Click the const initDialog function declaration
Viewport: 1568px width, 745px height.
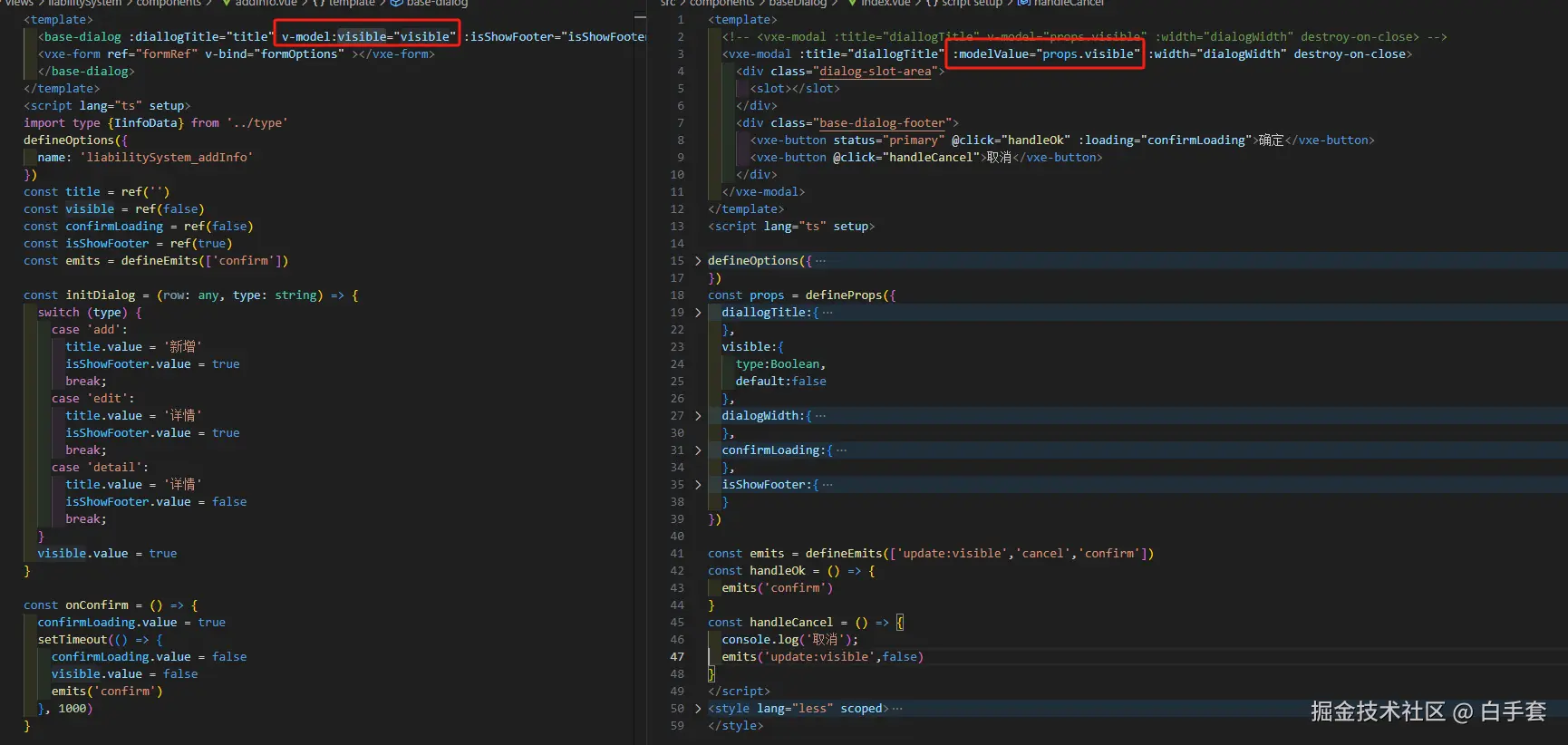[x=190, y=295]
